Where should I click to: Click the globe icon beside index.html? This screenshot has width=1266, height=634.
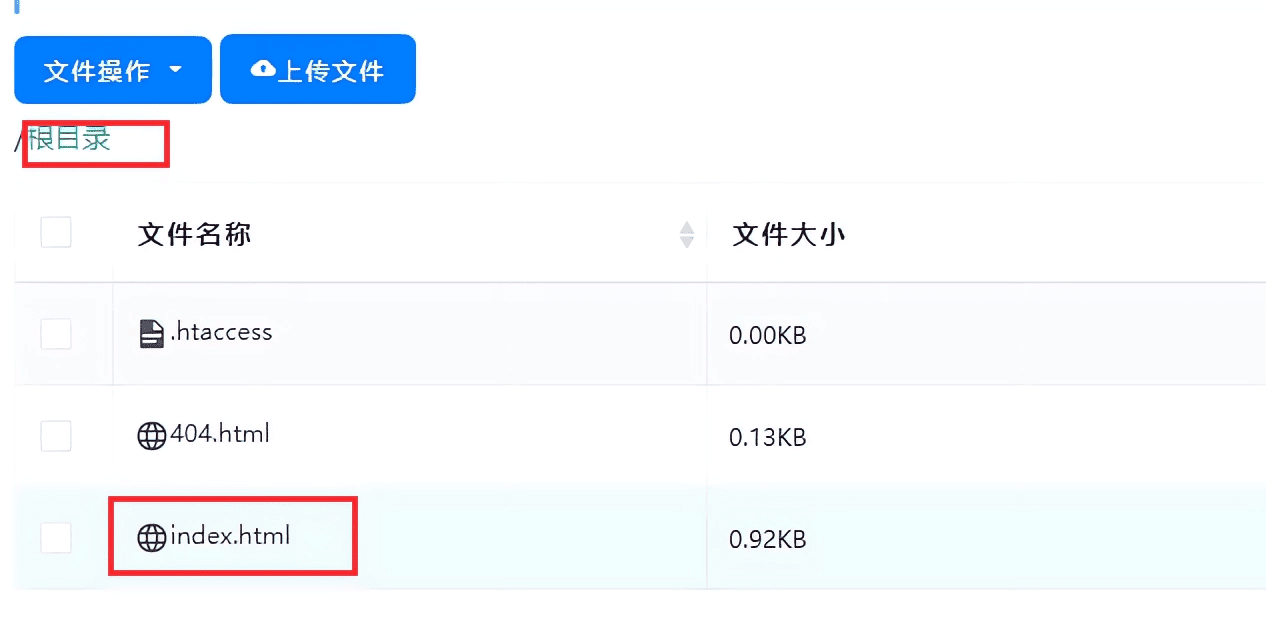pyautogui.click(x=151, y=538)
